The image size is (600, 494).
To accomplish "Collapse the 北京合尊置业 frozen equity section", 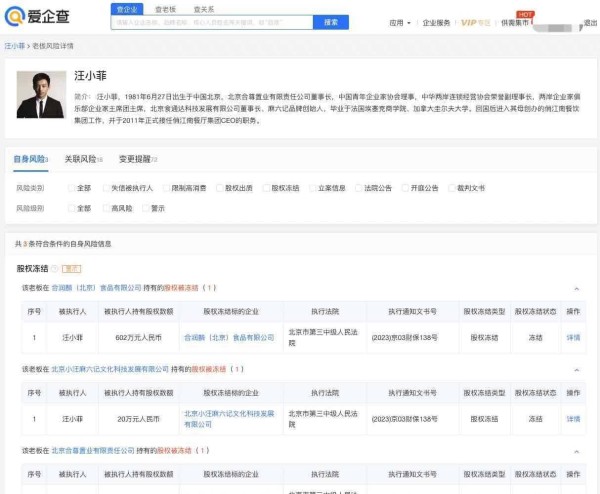I will tap(577, 452).
